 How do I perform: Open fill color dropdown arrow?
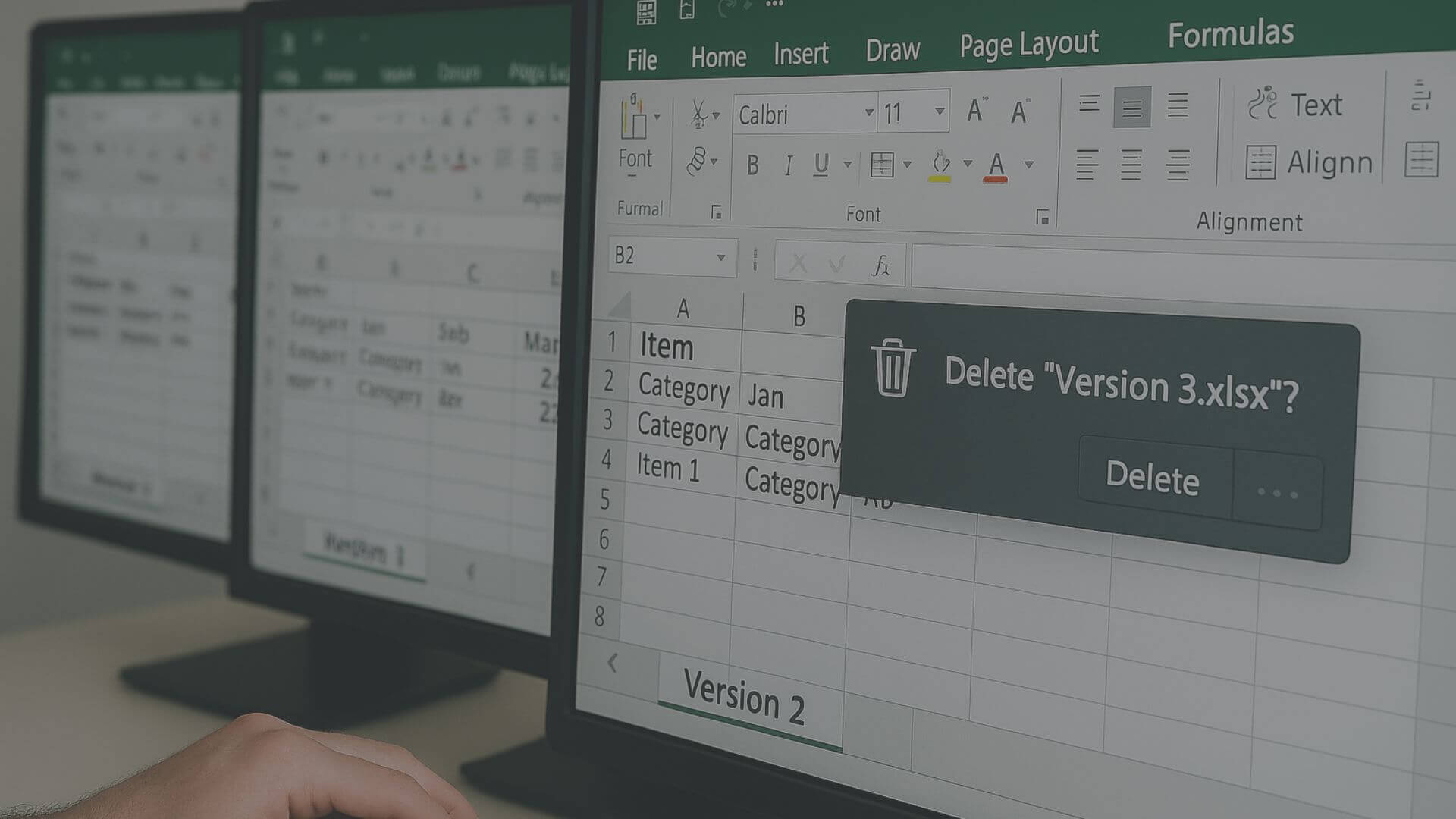[967, 164]
